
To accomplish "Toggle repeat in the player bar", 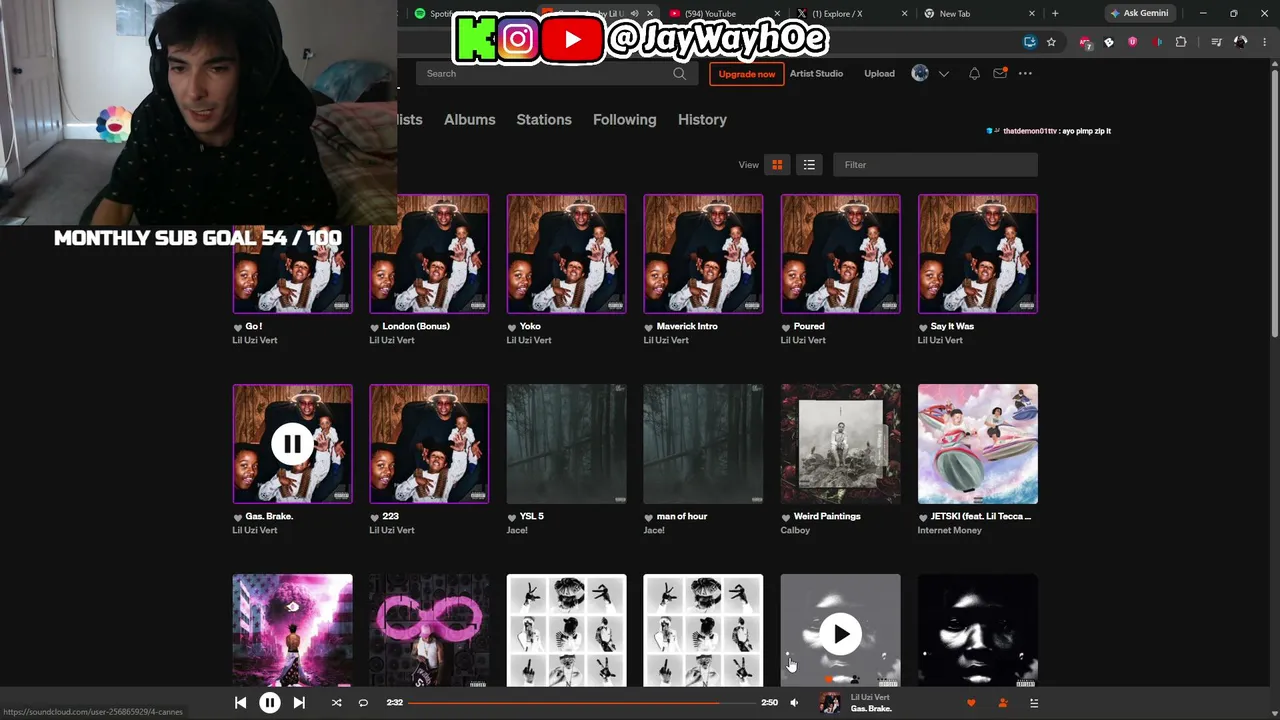I will tap(363, 703).
